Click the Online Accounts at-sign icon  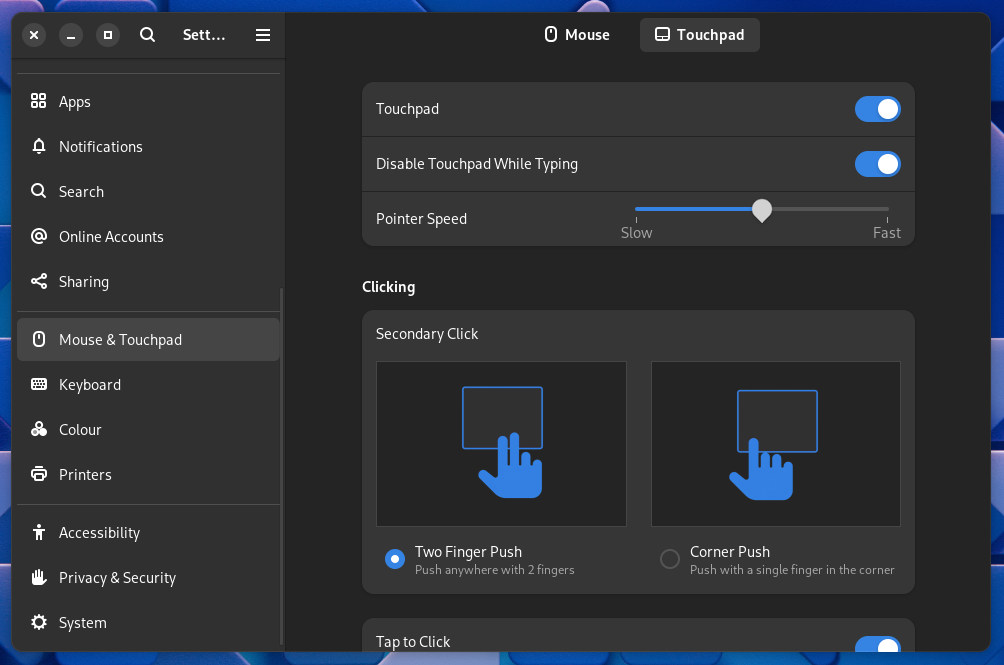click(38, 236)
